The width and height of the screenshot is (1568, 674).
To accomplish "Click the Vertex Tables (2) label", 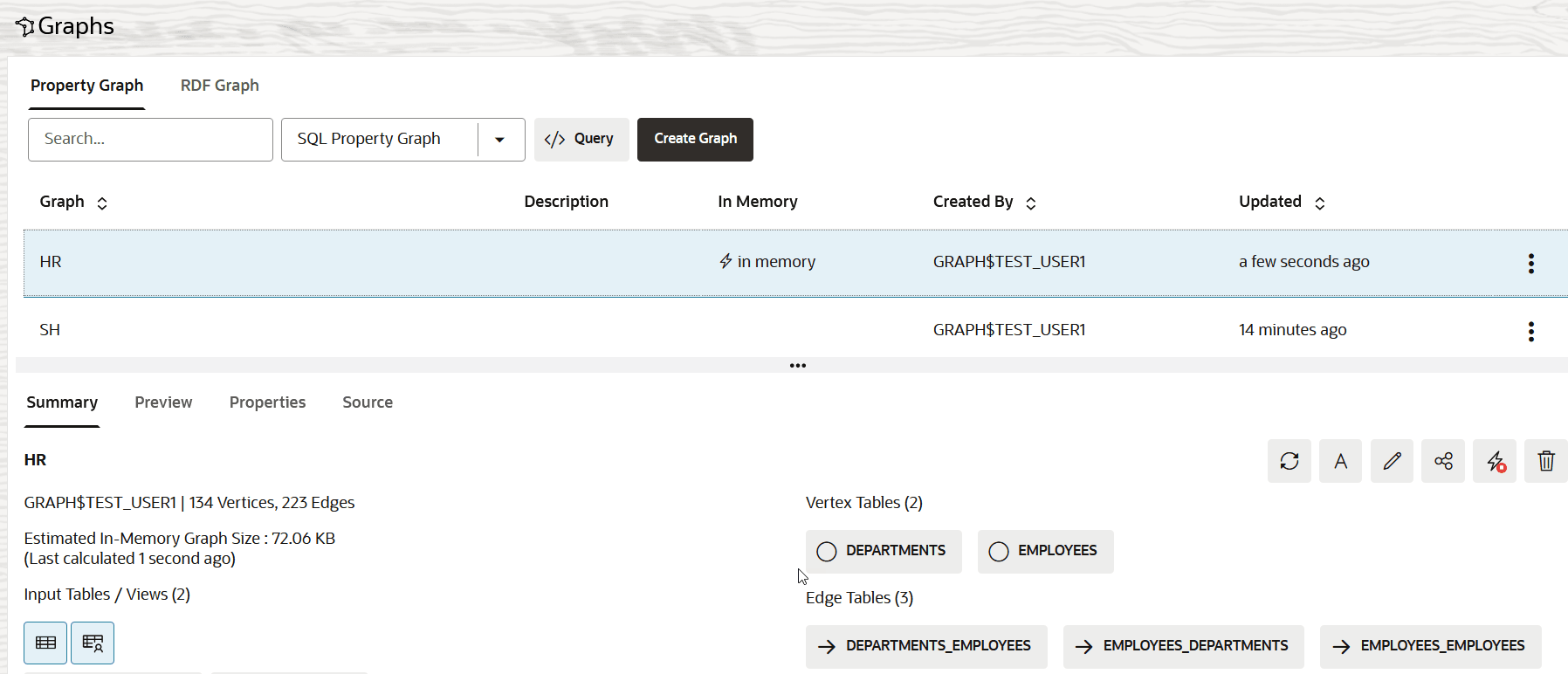I will tap(864, 503).
